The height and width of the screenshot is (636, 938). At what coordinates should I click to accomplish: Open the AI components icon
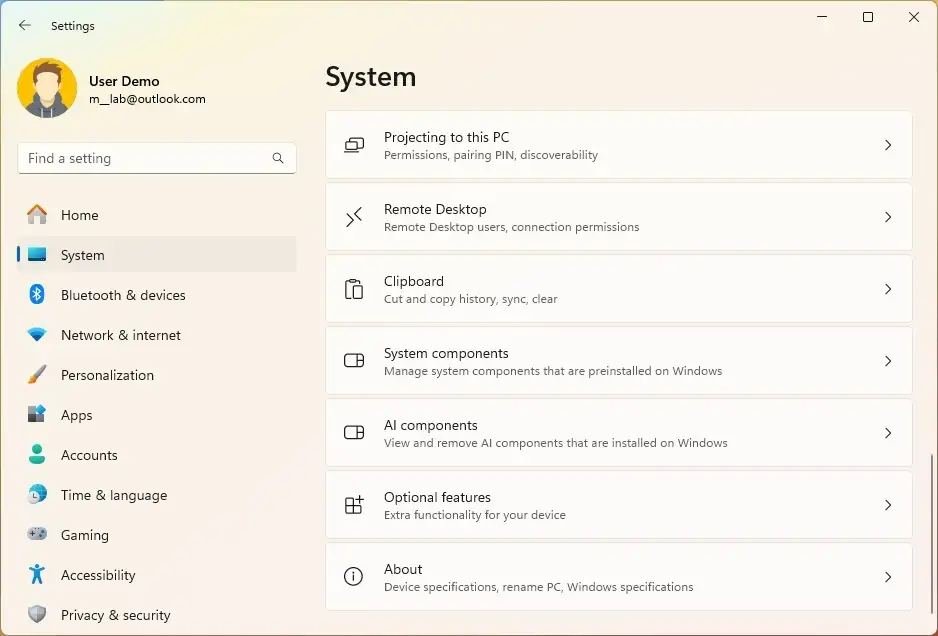pos(354,433)
